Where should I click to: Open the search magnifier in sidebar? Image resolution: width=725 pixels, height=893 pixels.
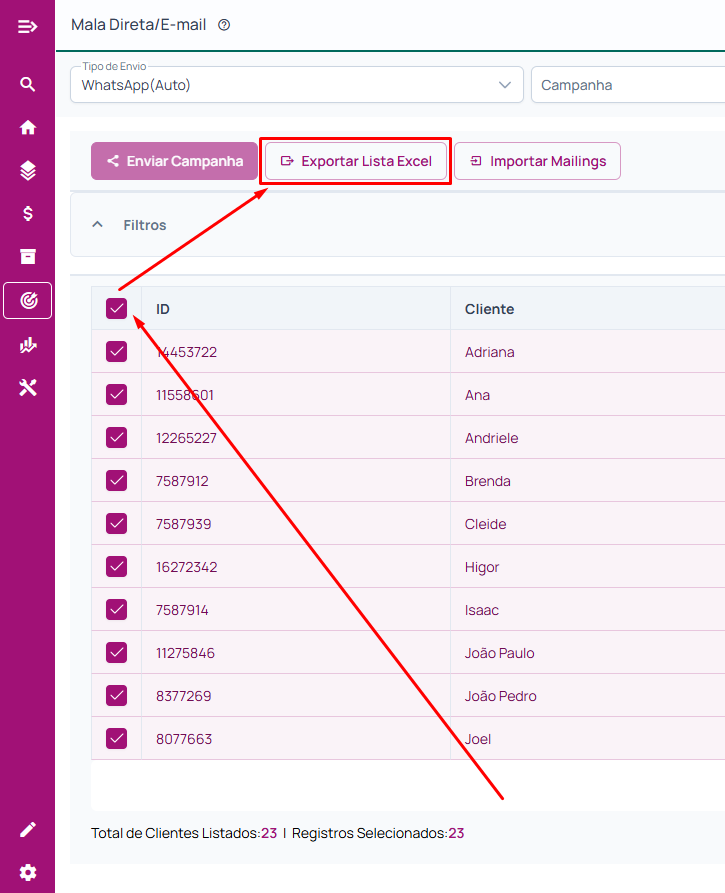[27, 84]
